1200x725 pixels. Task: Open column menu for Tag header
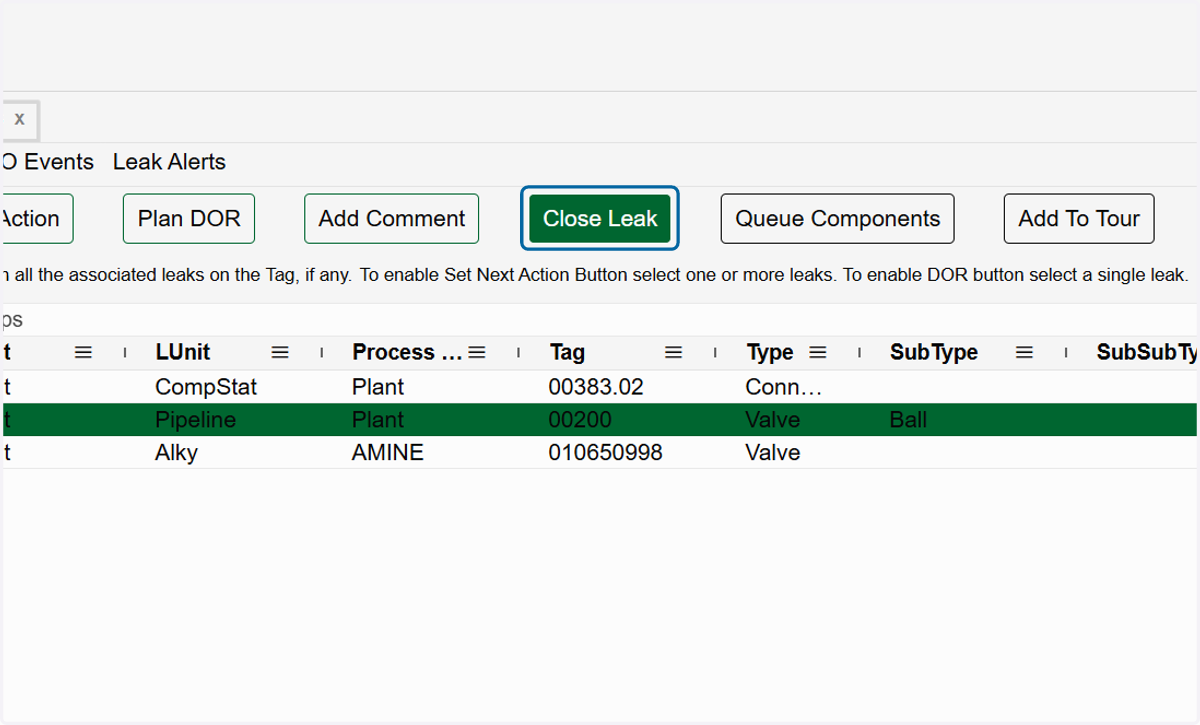click(674, 352)
